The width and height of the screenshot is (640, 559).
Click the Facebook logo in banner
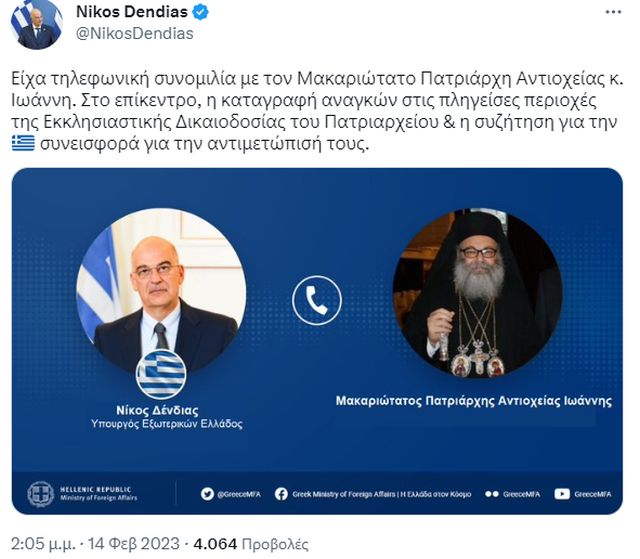pyautogui.click(x=281, y=494)
